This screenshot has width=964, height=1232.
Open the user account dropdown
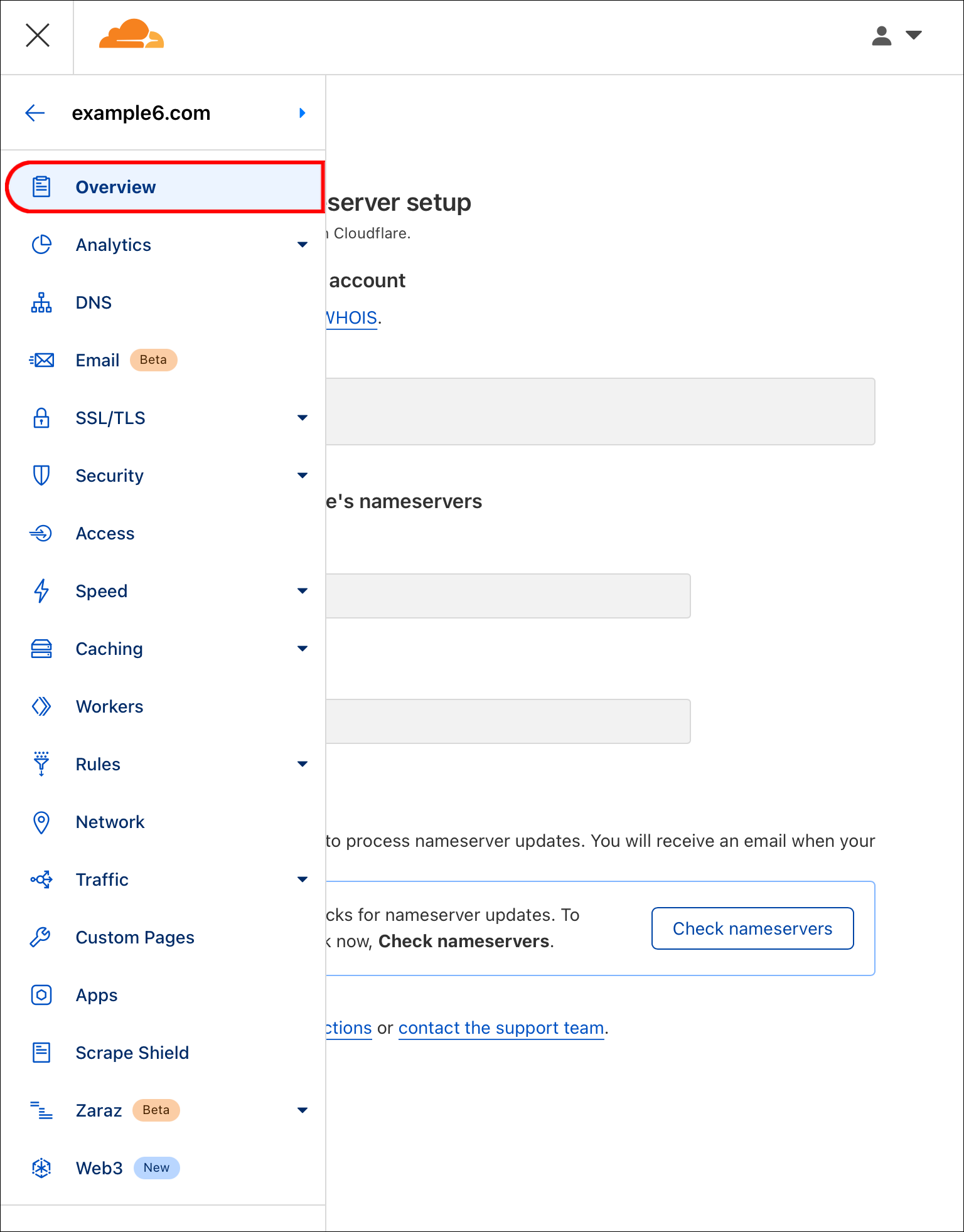(x=896, y=36)
